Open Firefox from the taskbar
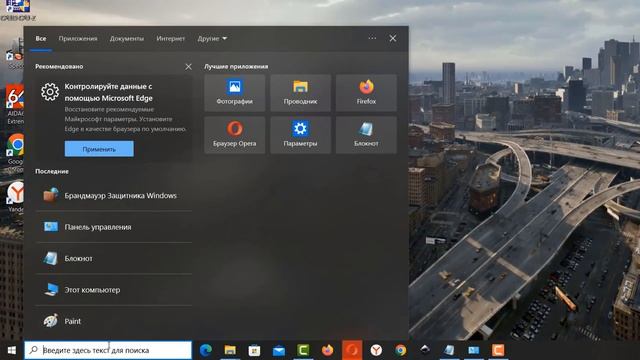Viewport: 640px width, 360px height. [327, 350]
